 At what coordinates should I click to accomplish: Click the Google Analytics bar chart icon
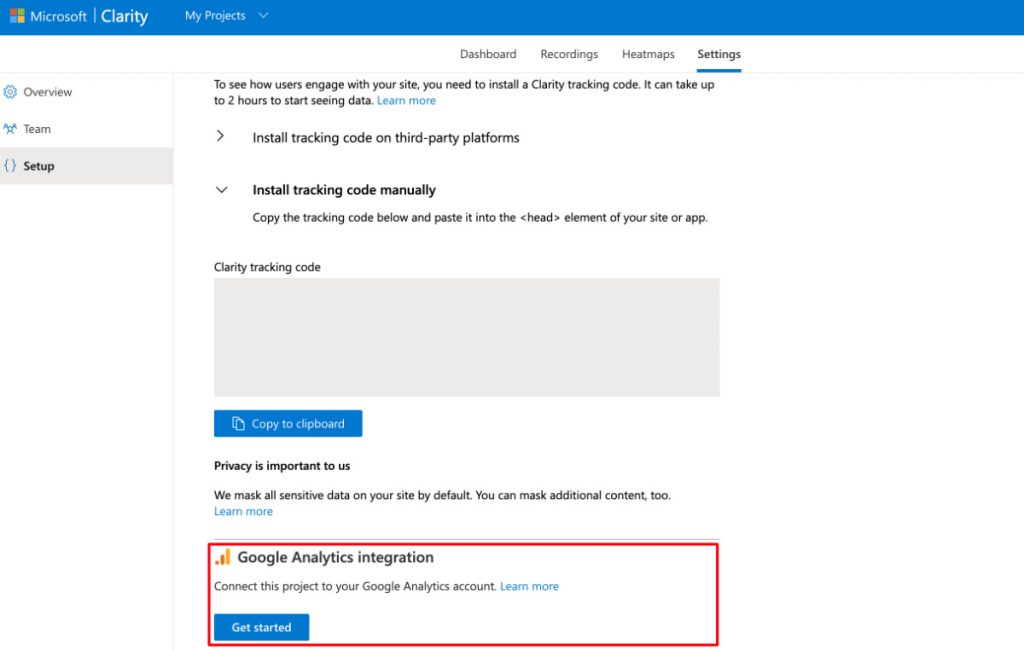pos(223,557)
